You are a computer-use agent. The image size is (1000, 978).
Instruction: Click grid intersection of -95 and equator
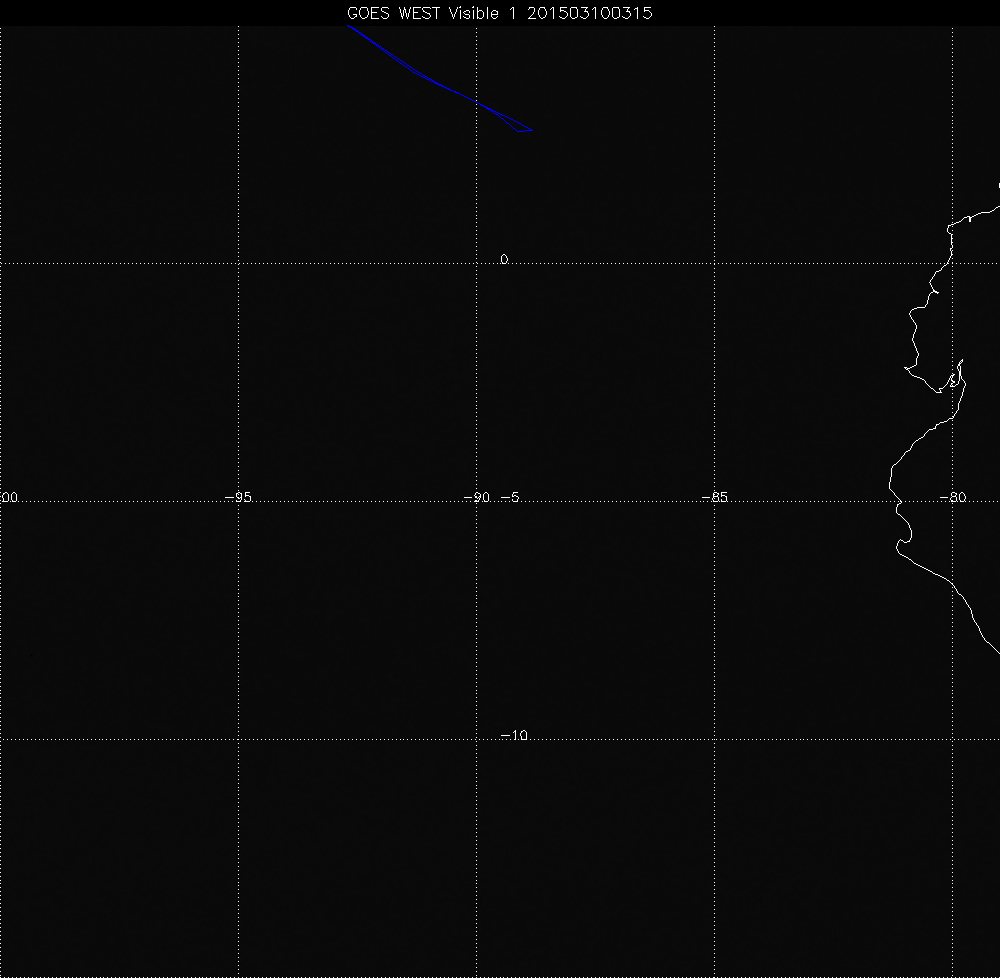point(238,263)
